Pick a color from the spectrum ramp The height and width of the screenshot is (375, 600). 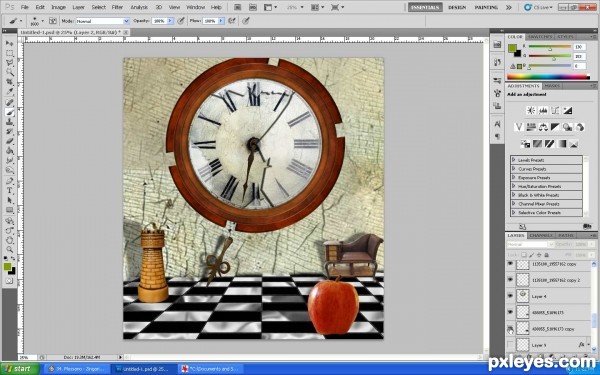548,77
